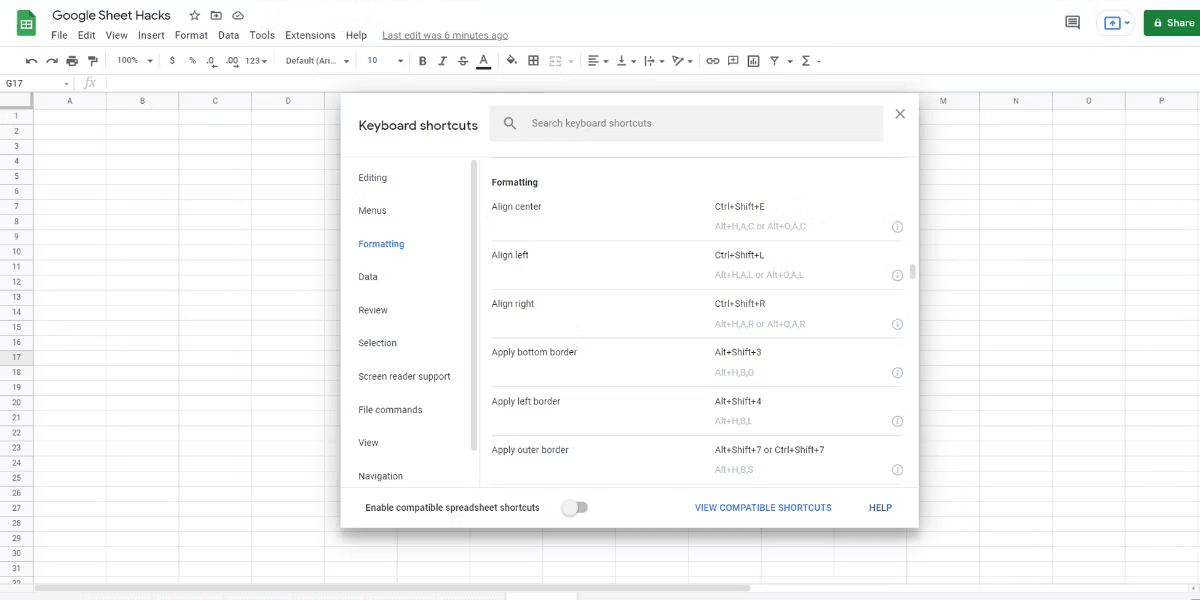
Task: Open the zoom 100% dropdown
Action: 134,61
